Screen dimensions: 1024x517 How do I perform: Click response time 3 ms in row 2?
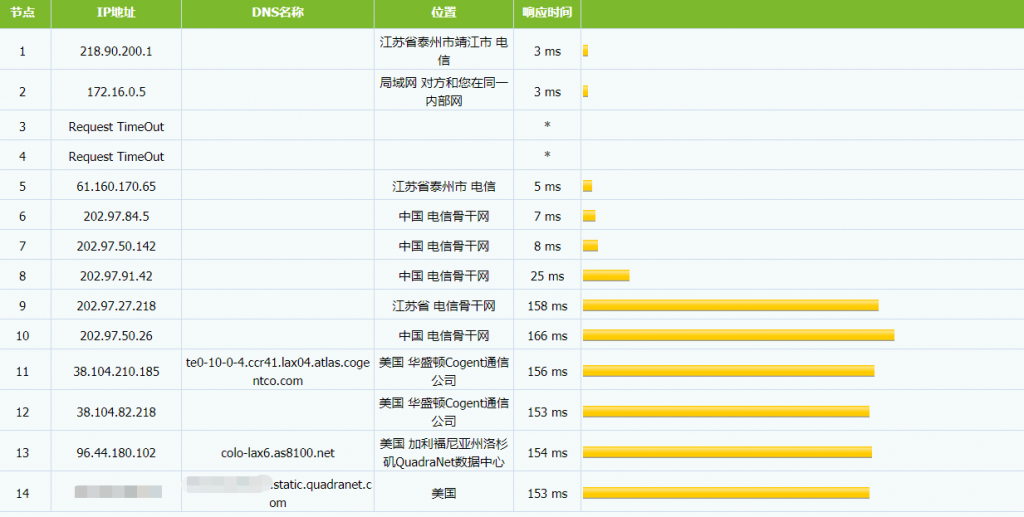click(547, 92)
